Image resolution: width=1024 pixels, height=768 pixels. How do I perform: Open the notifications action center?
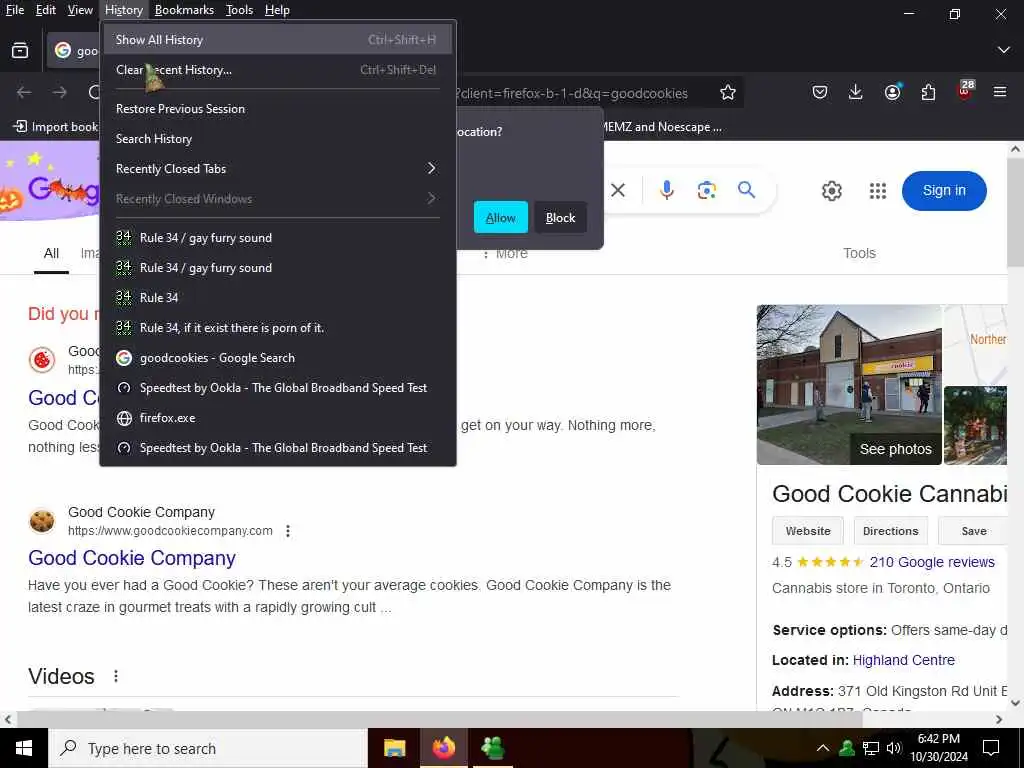coord(991,748)
